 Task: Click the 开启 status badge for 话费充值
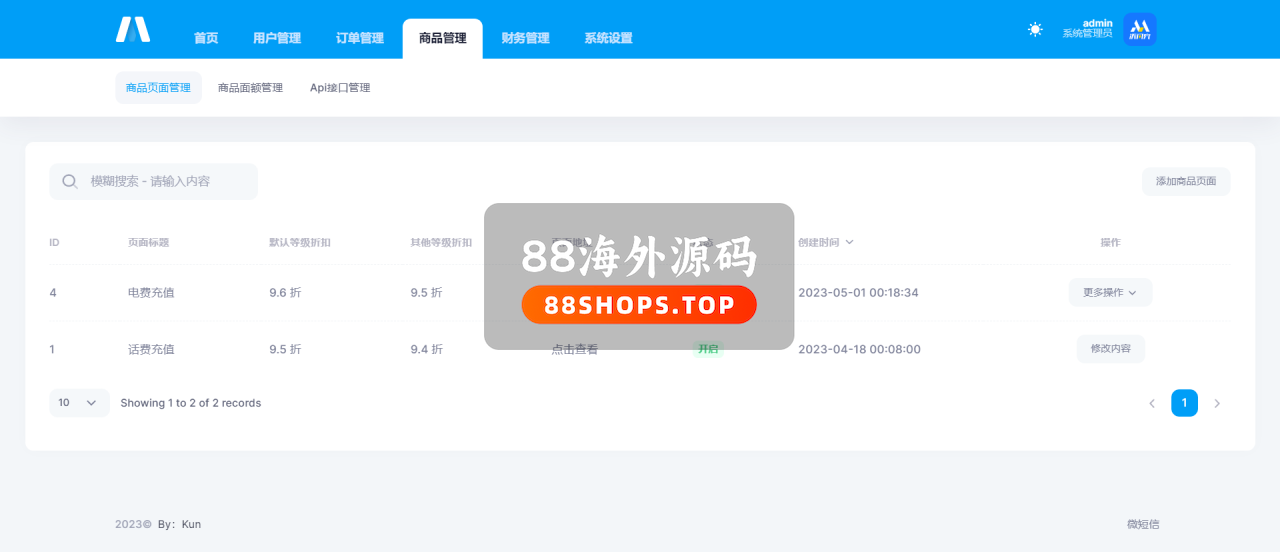[708, 349]
